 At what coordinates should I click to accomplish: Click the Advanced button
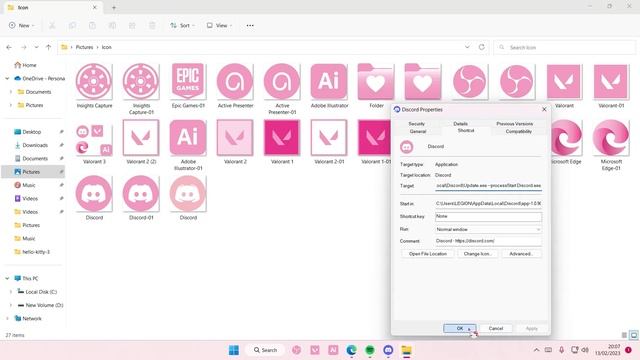[x=521, y=254]
